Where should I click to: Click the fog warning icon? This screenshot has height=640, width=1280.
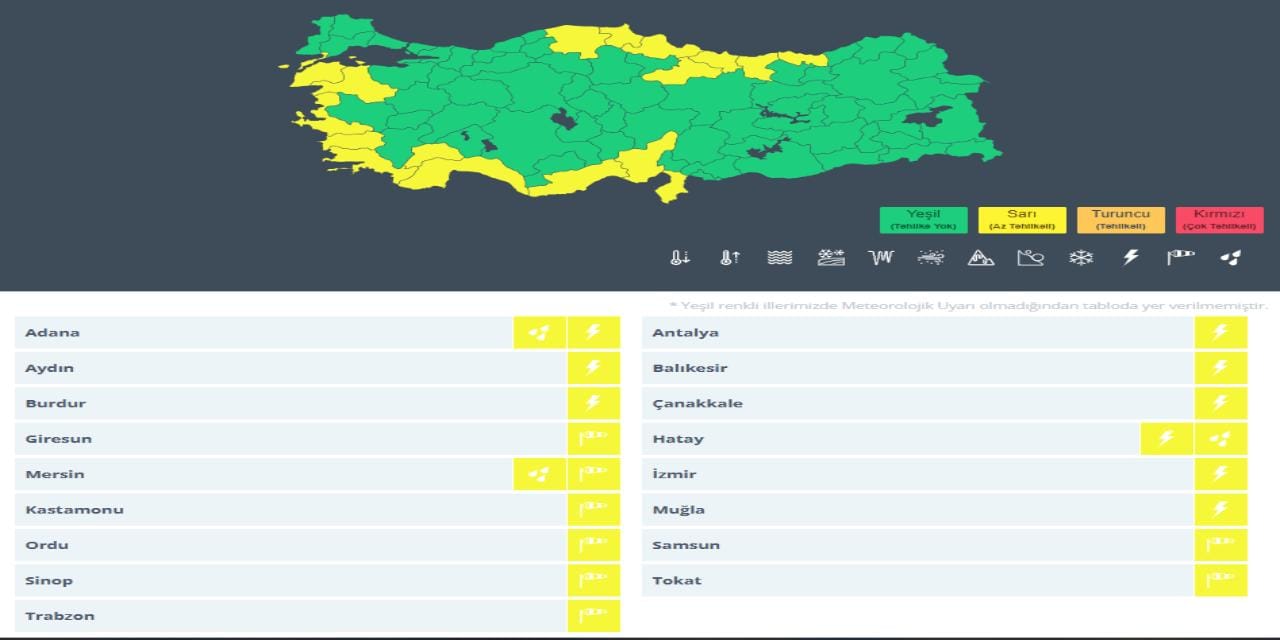coord(880,257)
